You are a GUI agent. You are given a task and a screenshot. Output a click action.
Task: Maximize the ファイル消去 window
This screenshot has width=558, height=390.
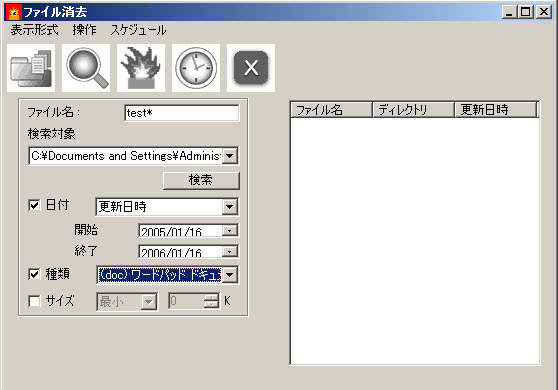[x=526, y=12]
